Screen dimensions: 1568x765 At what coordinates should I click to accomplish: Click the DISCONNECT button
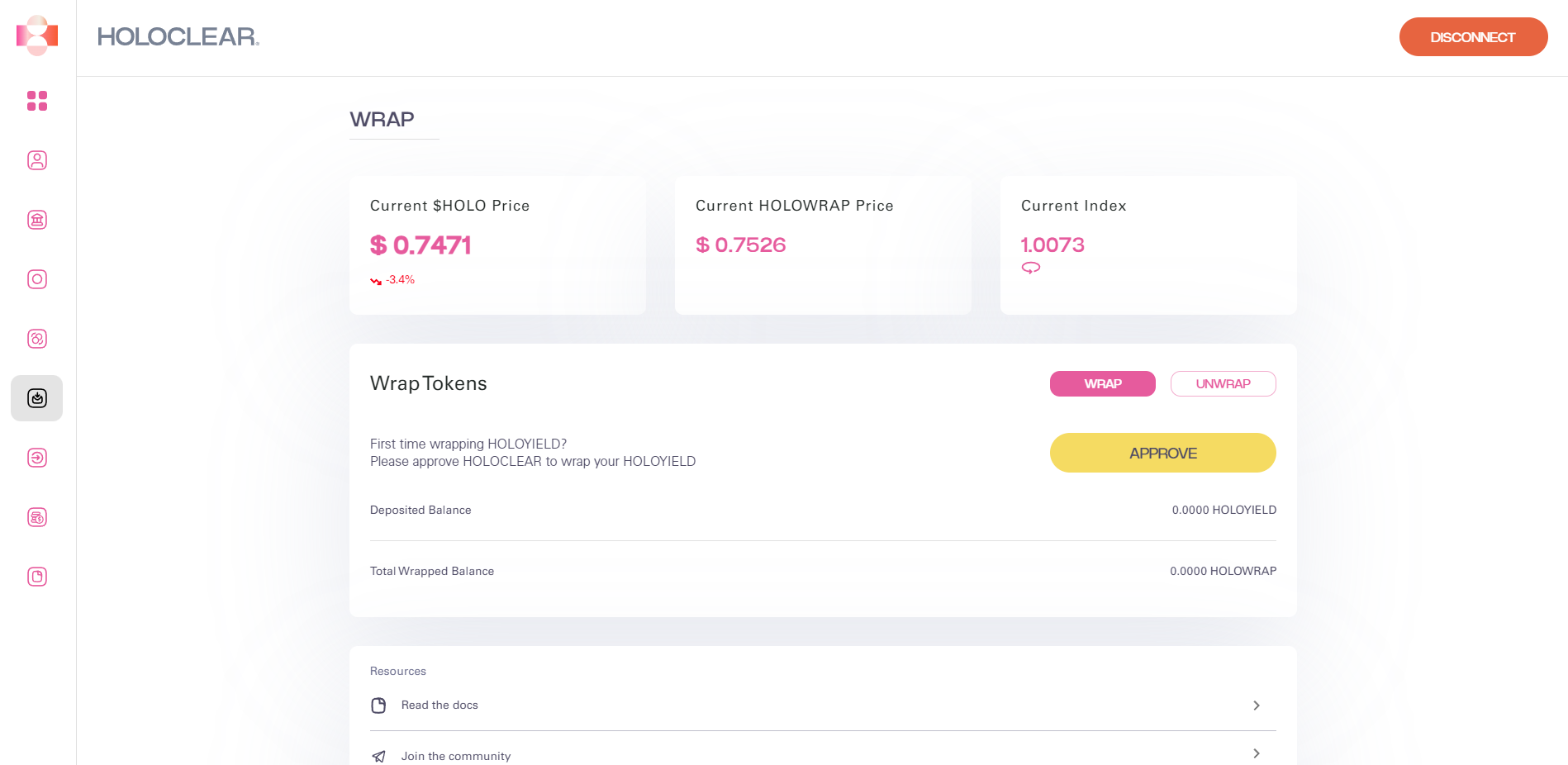tap(1473, 37)
